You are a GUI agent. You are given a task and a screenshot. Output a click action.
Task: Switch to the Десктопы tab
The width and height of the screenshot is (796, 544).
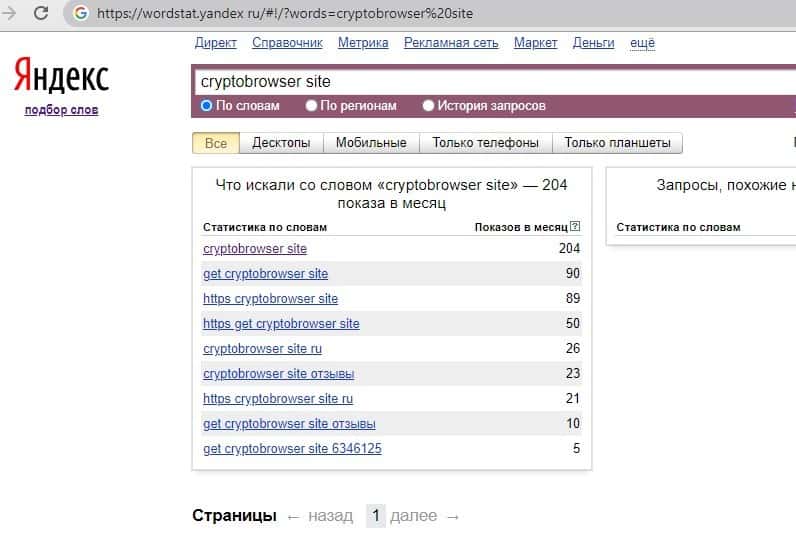pyautogui.click(x=281, y=143)
